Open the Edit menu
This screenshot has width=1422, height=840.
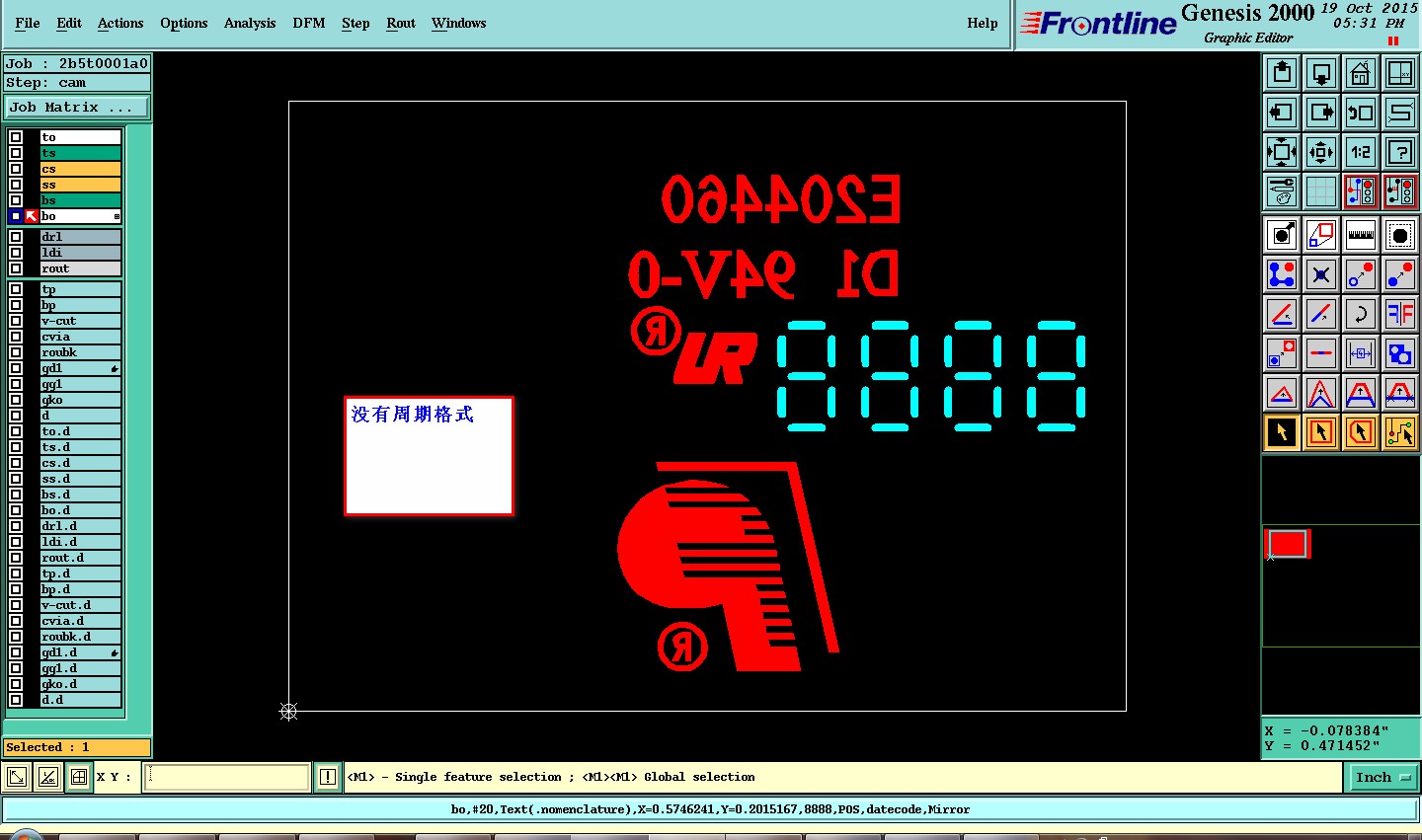69,23
